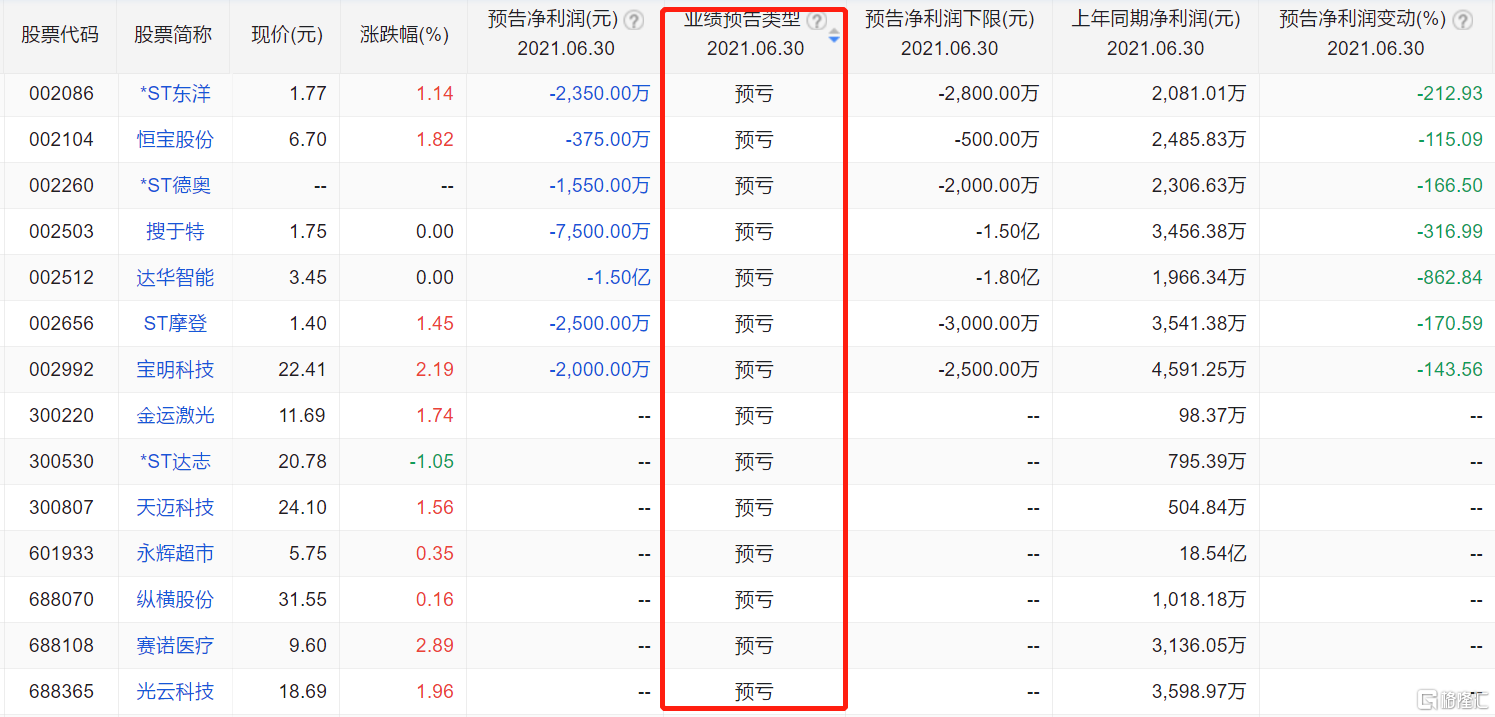Image resolution: width=1495 pixels, height=717 pixels.
Task: Open the 天迈科技 stock link
Action: click(175, 508)
